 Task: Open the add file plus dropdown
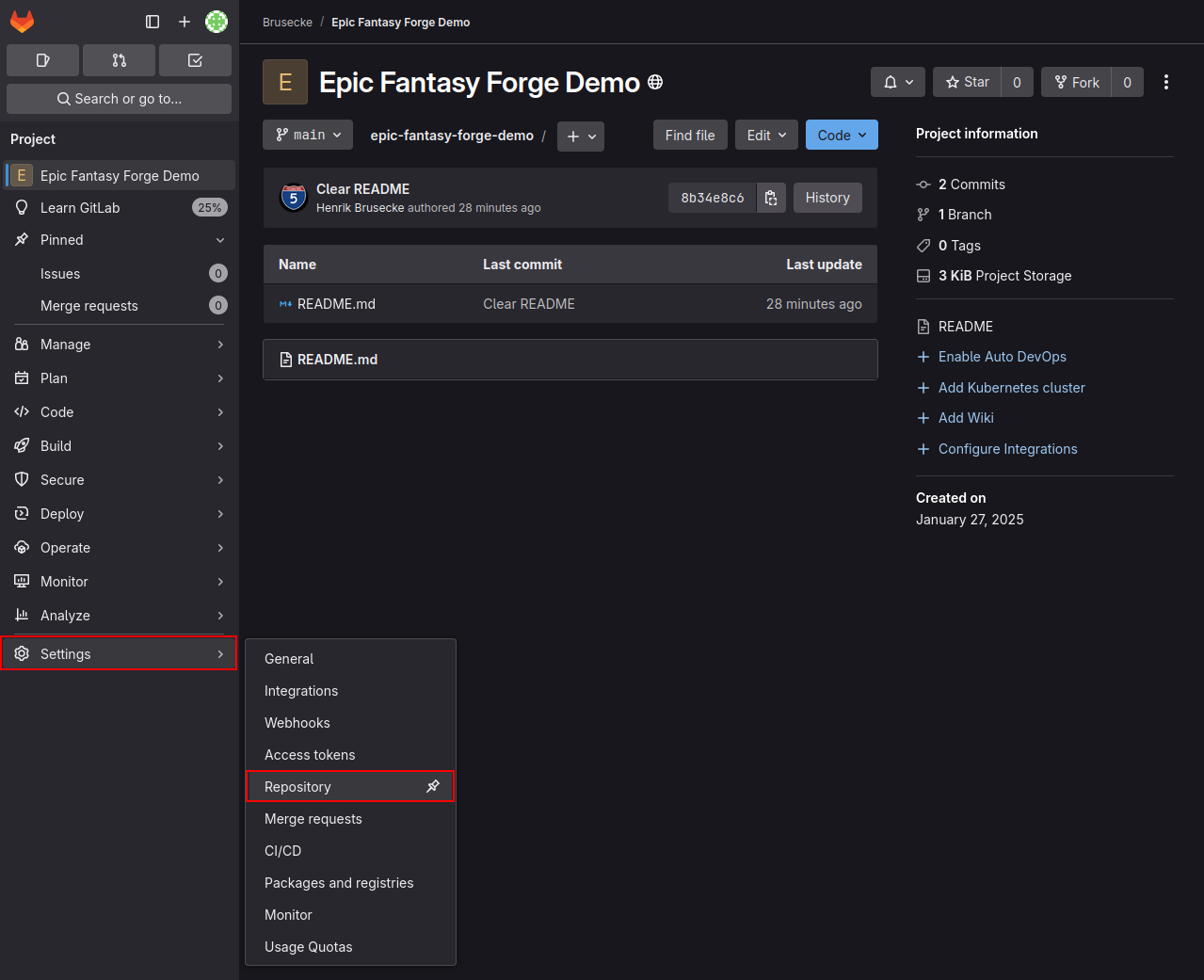pyautogui.click(x=581, y=137)
